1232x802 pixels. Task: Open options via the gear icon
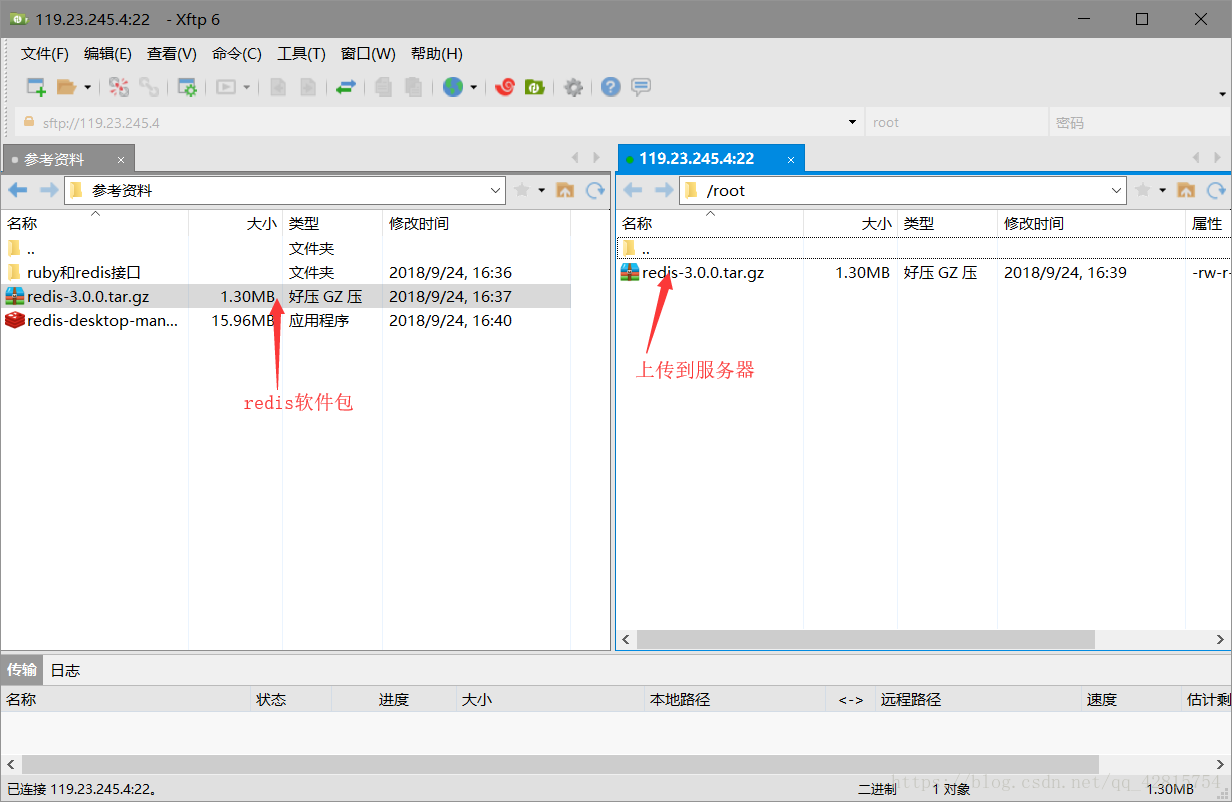[573, 87]
